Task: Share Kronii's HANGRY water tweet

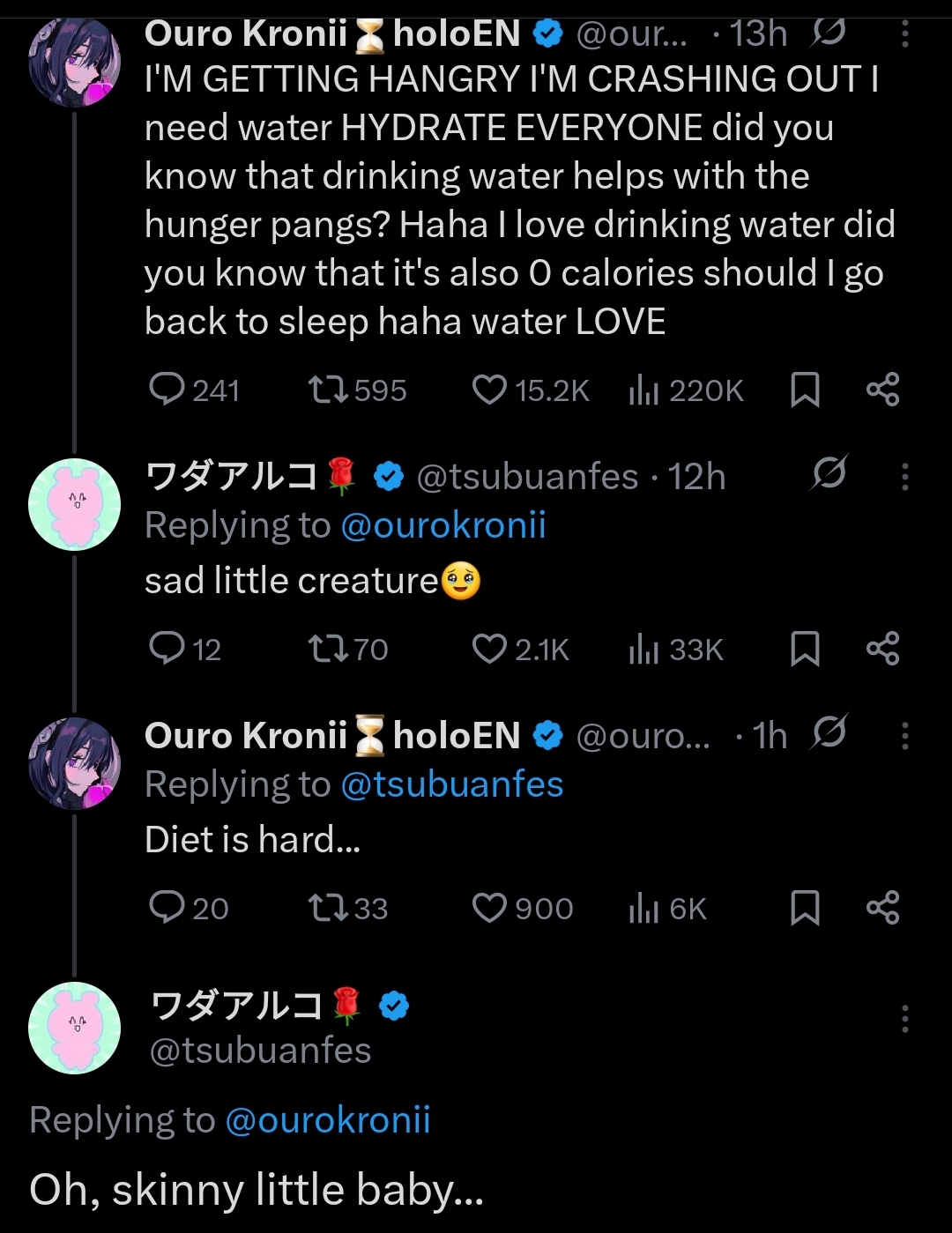Action: coord(882,390)
